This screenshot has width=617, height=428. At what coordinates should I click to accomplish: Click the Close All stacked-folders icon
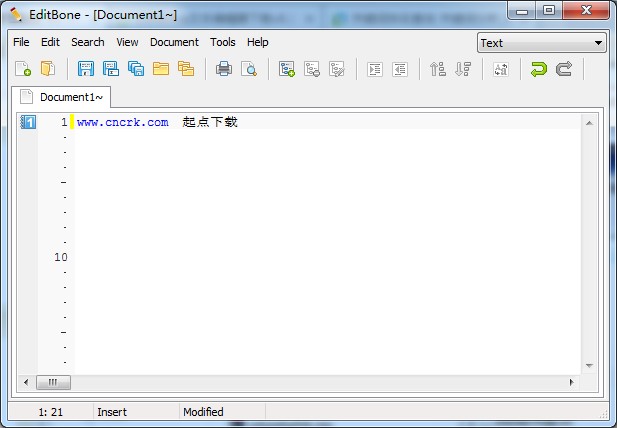point(186,69)
